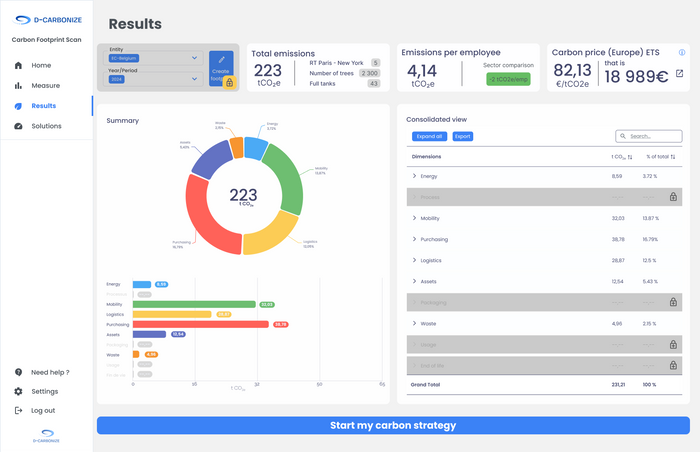Click the red Purchasing donut segment
This screenshot has width=700, height=452.
click(205, 221)
